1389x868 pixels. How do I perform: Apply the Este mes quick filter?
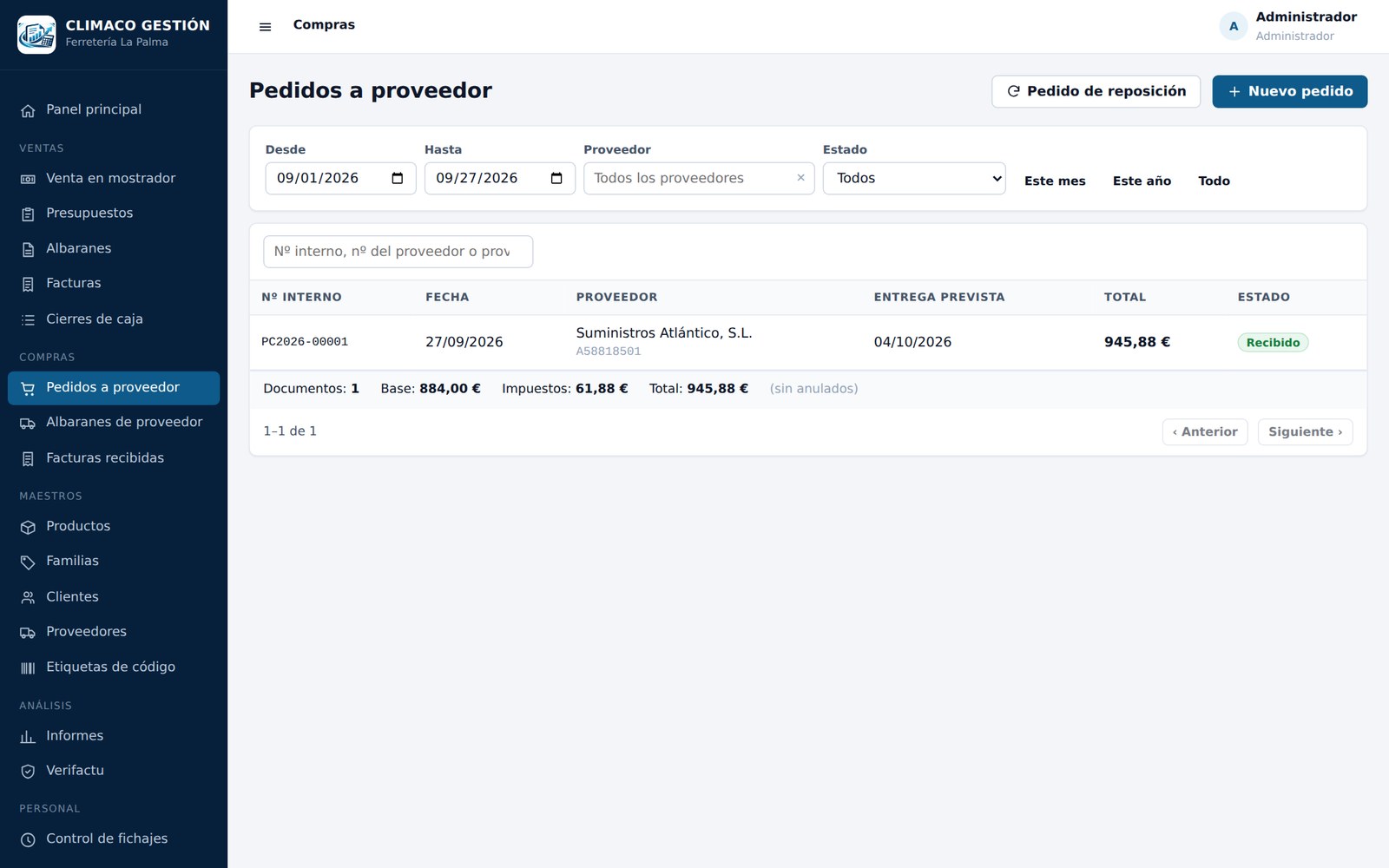point(1055,181)
